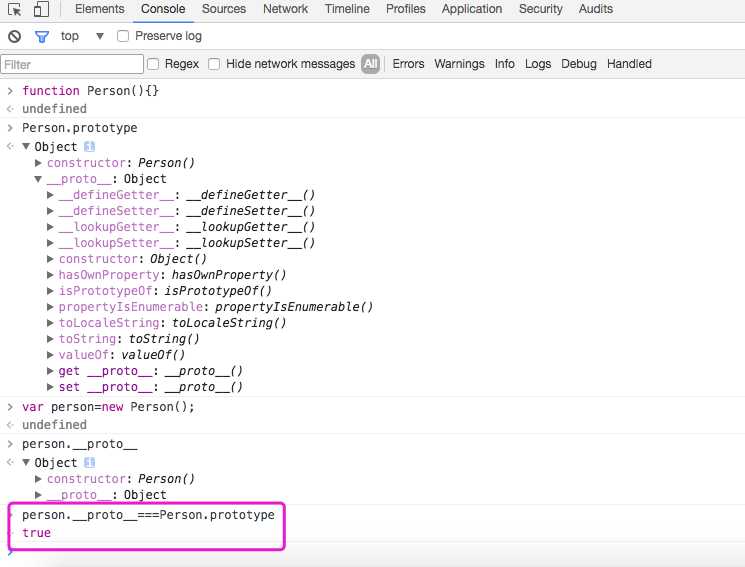This screenshot has height=567, width=745.
Task: Expand the collapsed __proto__: Object under person.__proto__
Action: (x=38, y=495)
